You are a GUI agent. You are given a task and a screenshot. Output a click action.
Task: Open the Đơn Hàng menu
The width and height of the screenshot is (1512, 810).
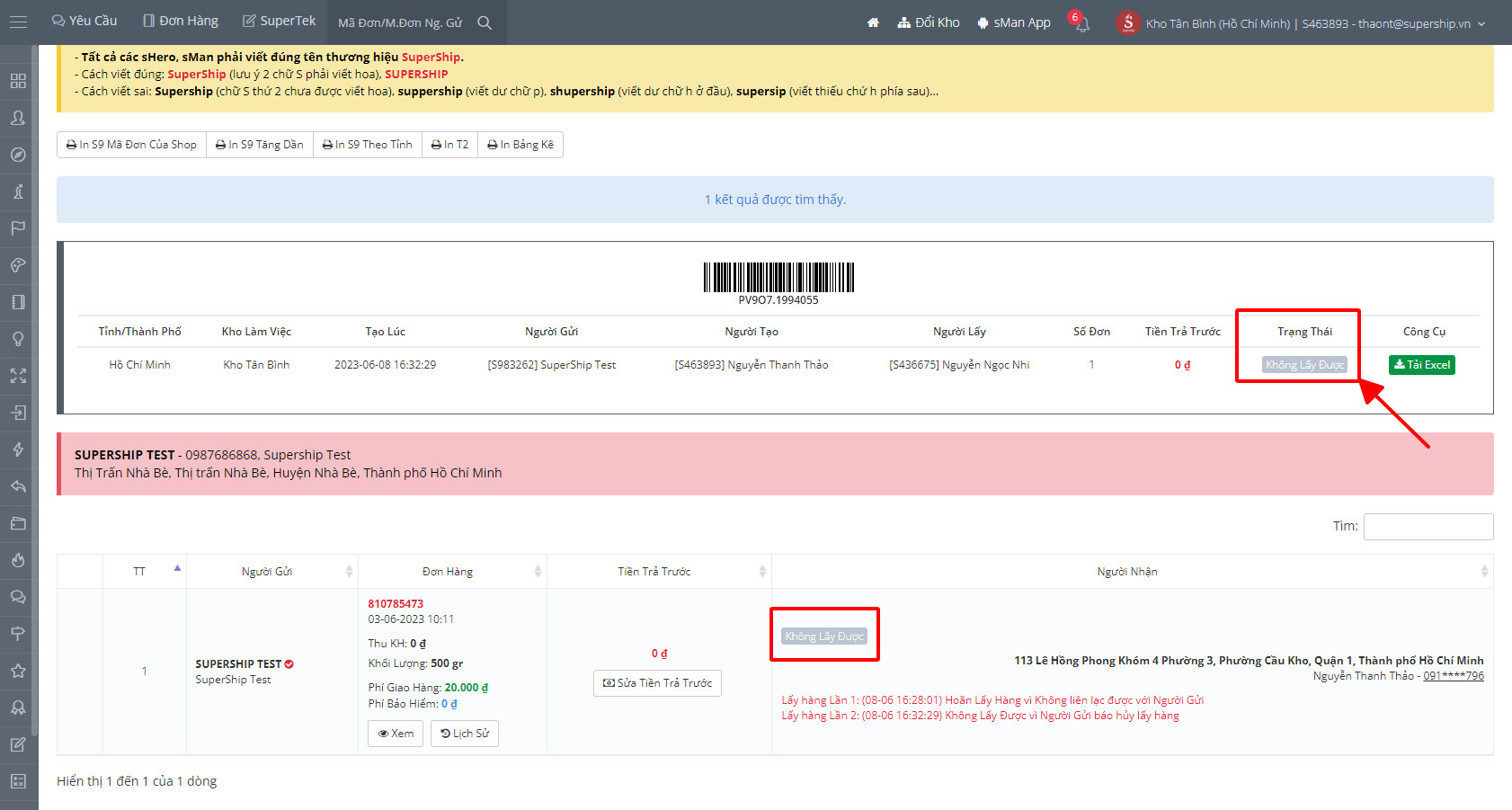click(x=181, y=21)
